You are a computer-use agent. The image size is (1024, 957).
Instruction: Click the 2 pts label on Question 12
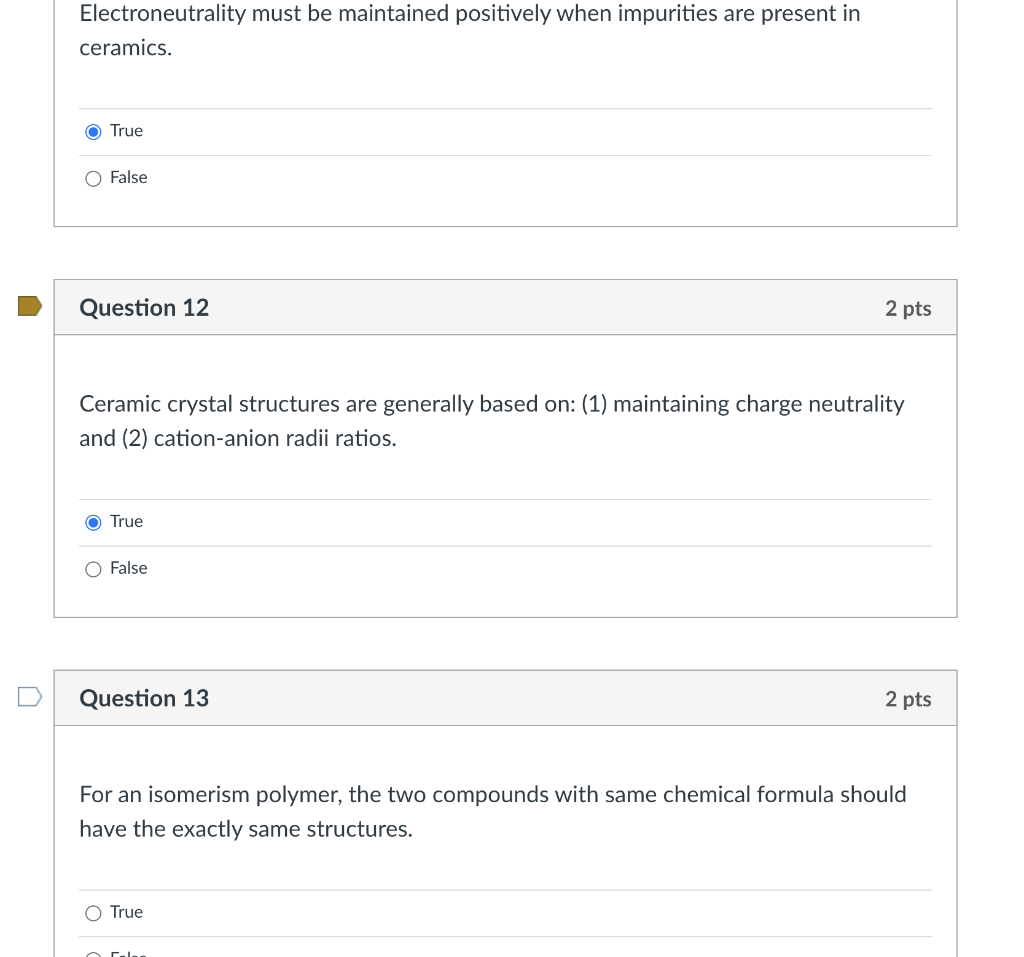click(x=907, y=308)
